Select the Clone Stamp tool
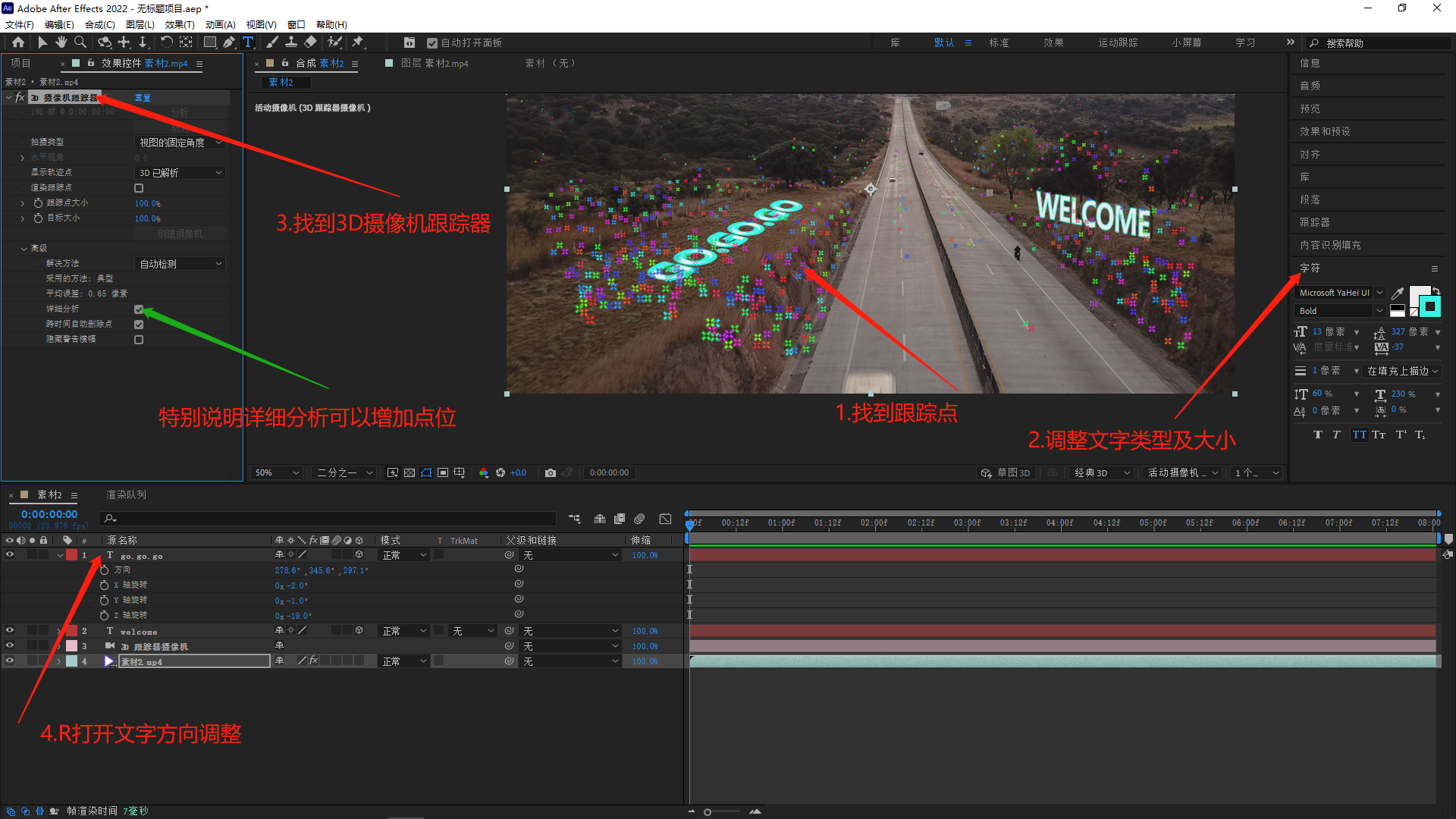 coord(291,42)
